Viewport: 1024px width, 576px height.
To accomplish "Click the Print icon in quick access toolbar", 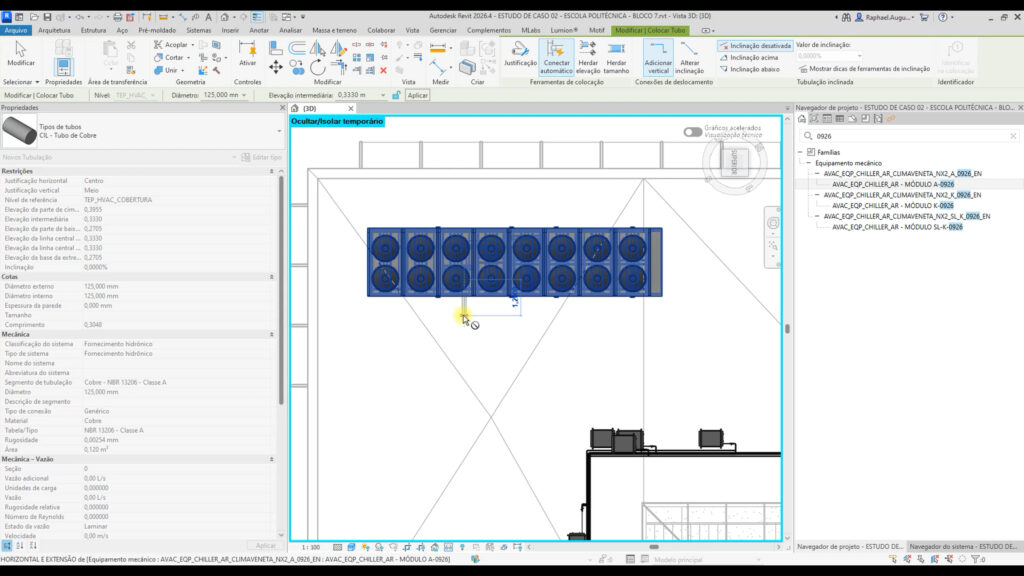I will tap(118, 17).
